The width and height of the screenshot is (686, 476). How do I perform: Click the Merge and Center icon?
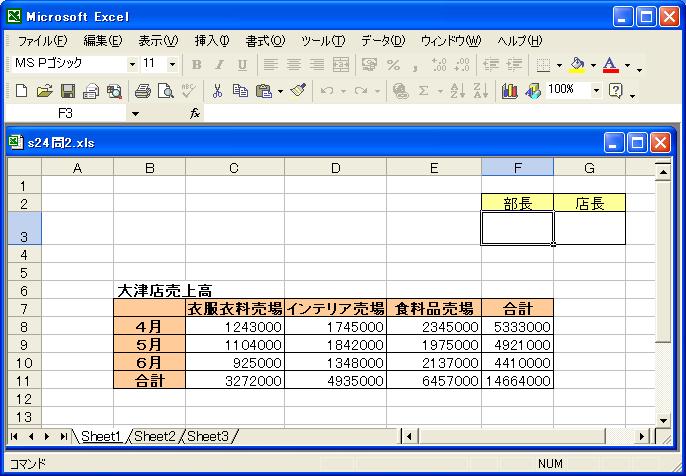coord(341,65)
